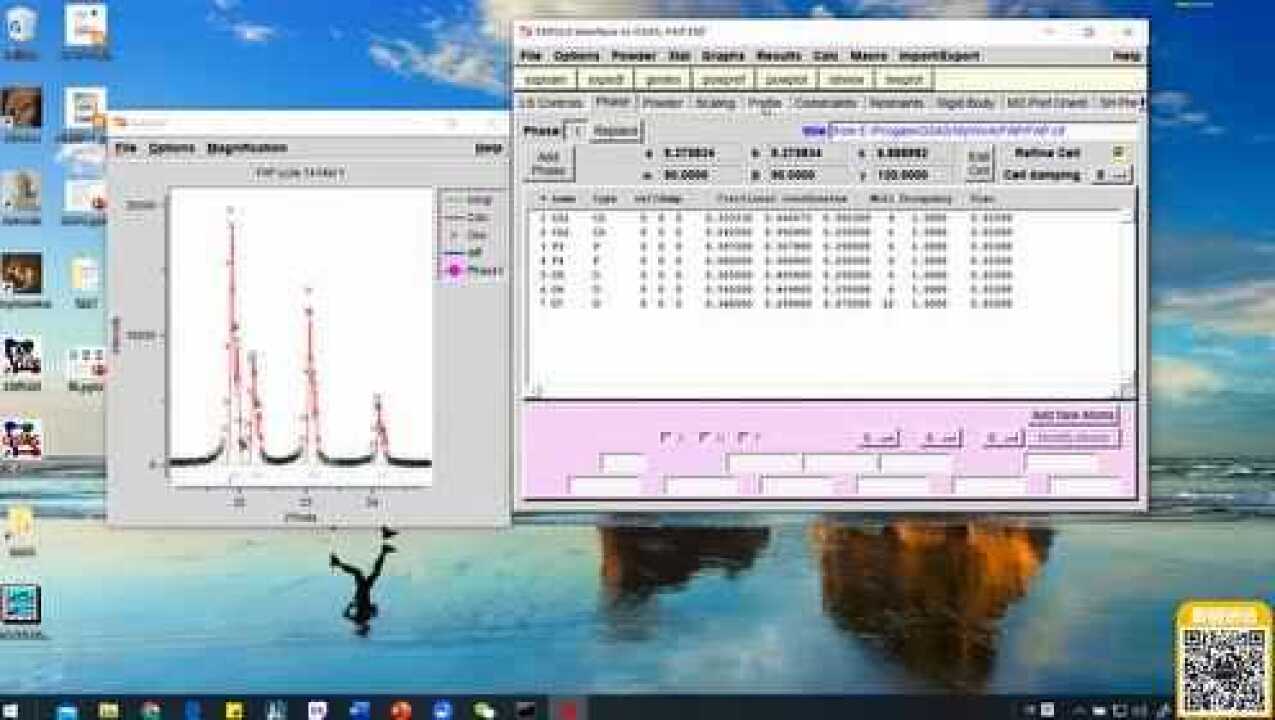Image resolution: width=1275 pixels, height=720 pixels.
Task: Launch liveplot from the toolbar
Action: (904, 80)
